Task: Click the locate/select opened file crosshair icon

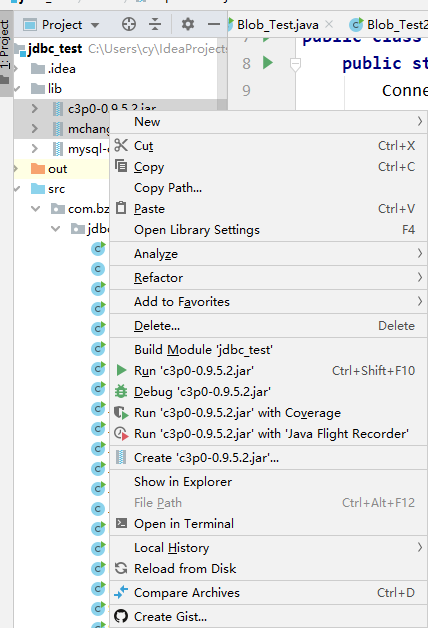Action: pyautogui.click(x=129, y=24)
